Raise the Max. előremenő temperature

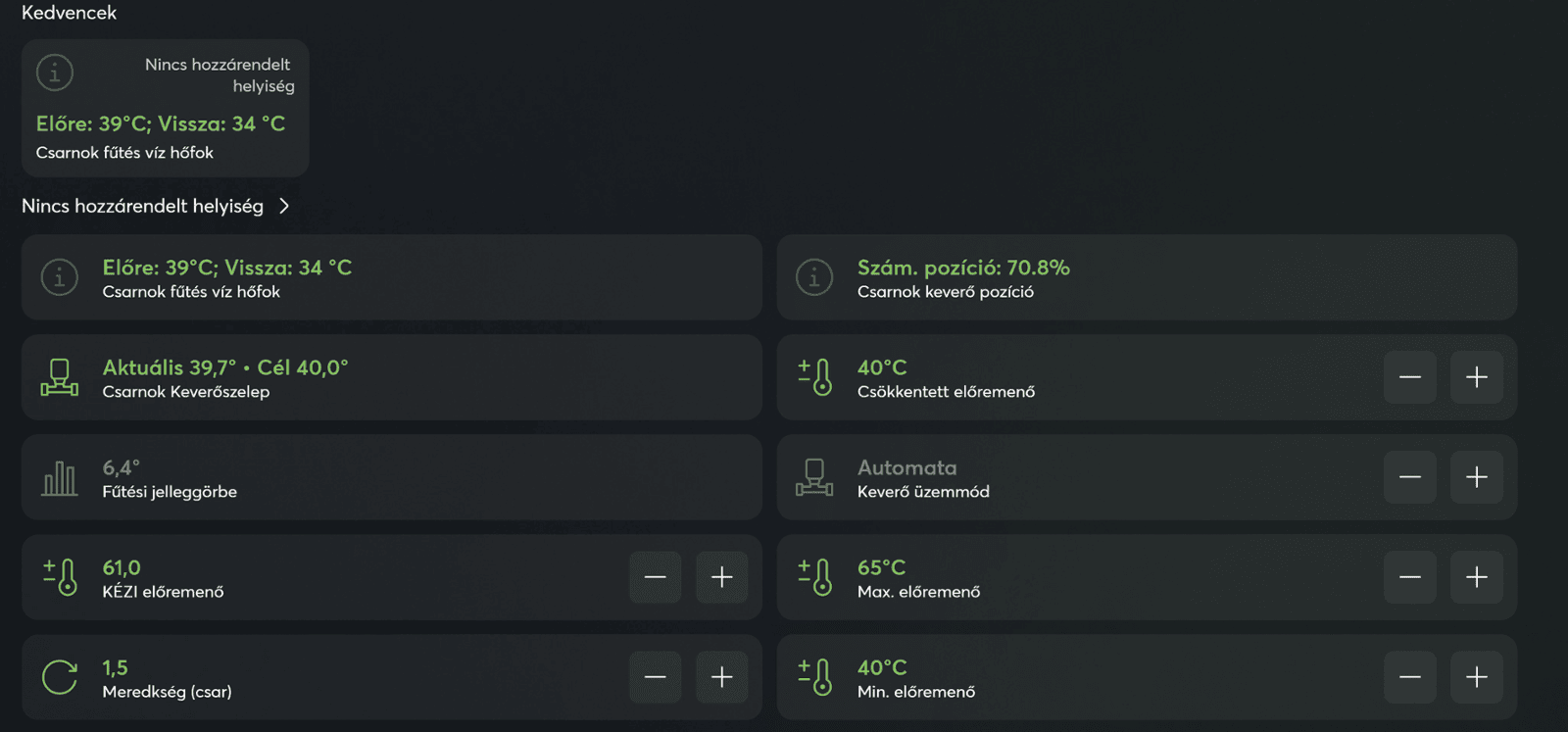coord(1476,577)
